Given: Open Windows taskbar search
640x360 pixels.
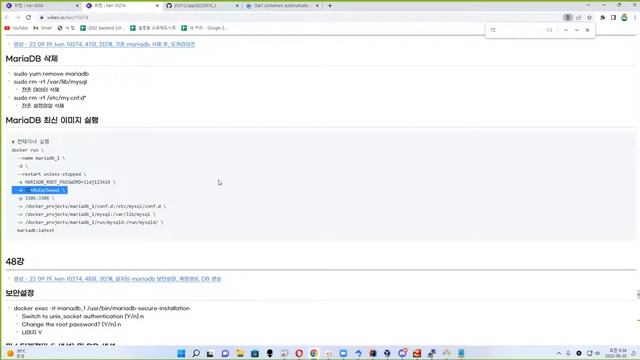Looking at the screenshot, I should [196, 353].
